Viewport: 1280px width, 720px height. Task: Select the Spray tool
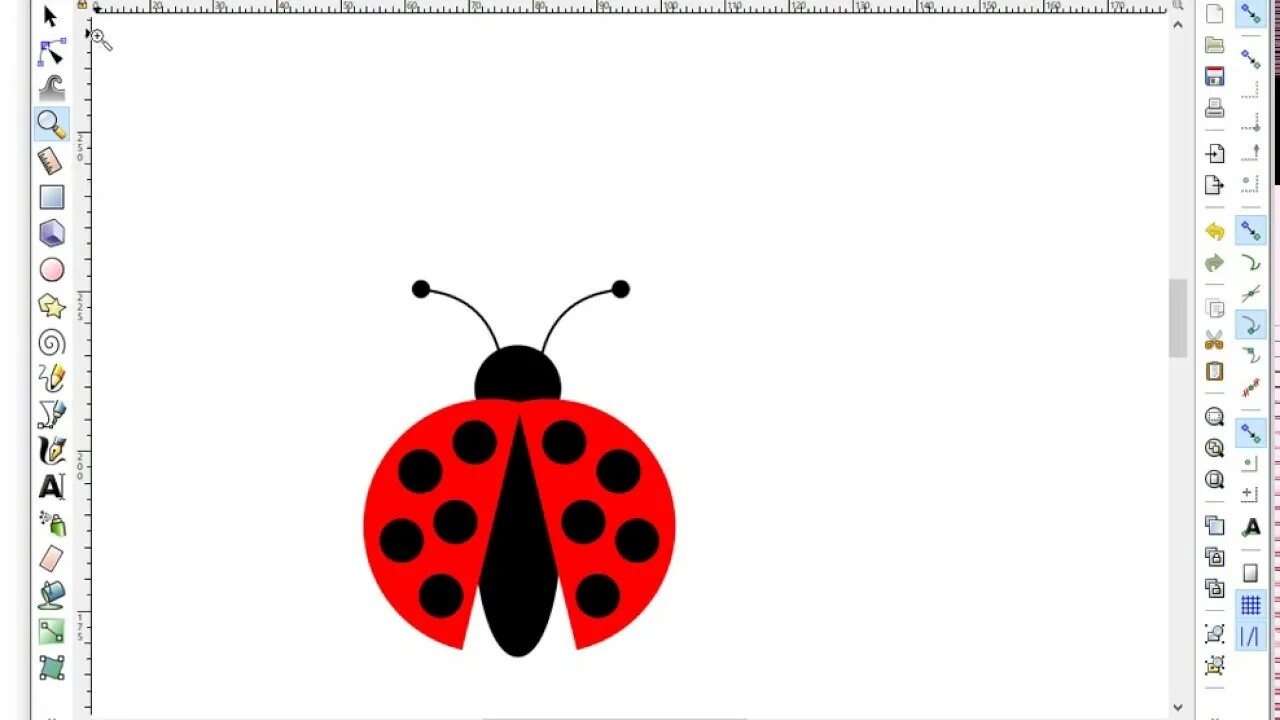pos(51,522)
